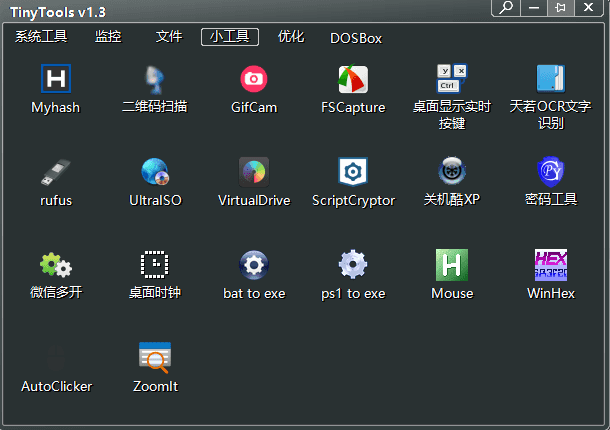This screenshot has height=430, width=610.
Task: Toggle the pin window button
Action: point(560,7)
